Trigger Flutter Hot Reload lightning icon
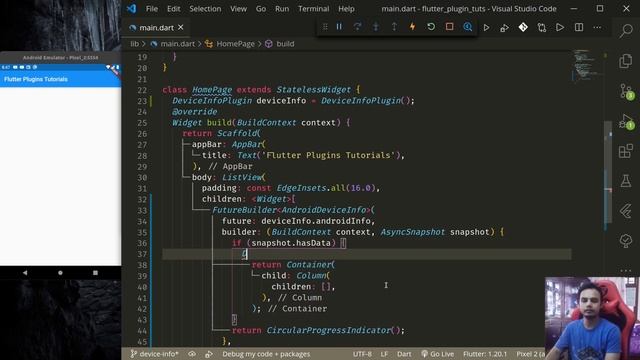 point(413,27)
